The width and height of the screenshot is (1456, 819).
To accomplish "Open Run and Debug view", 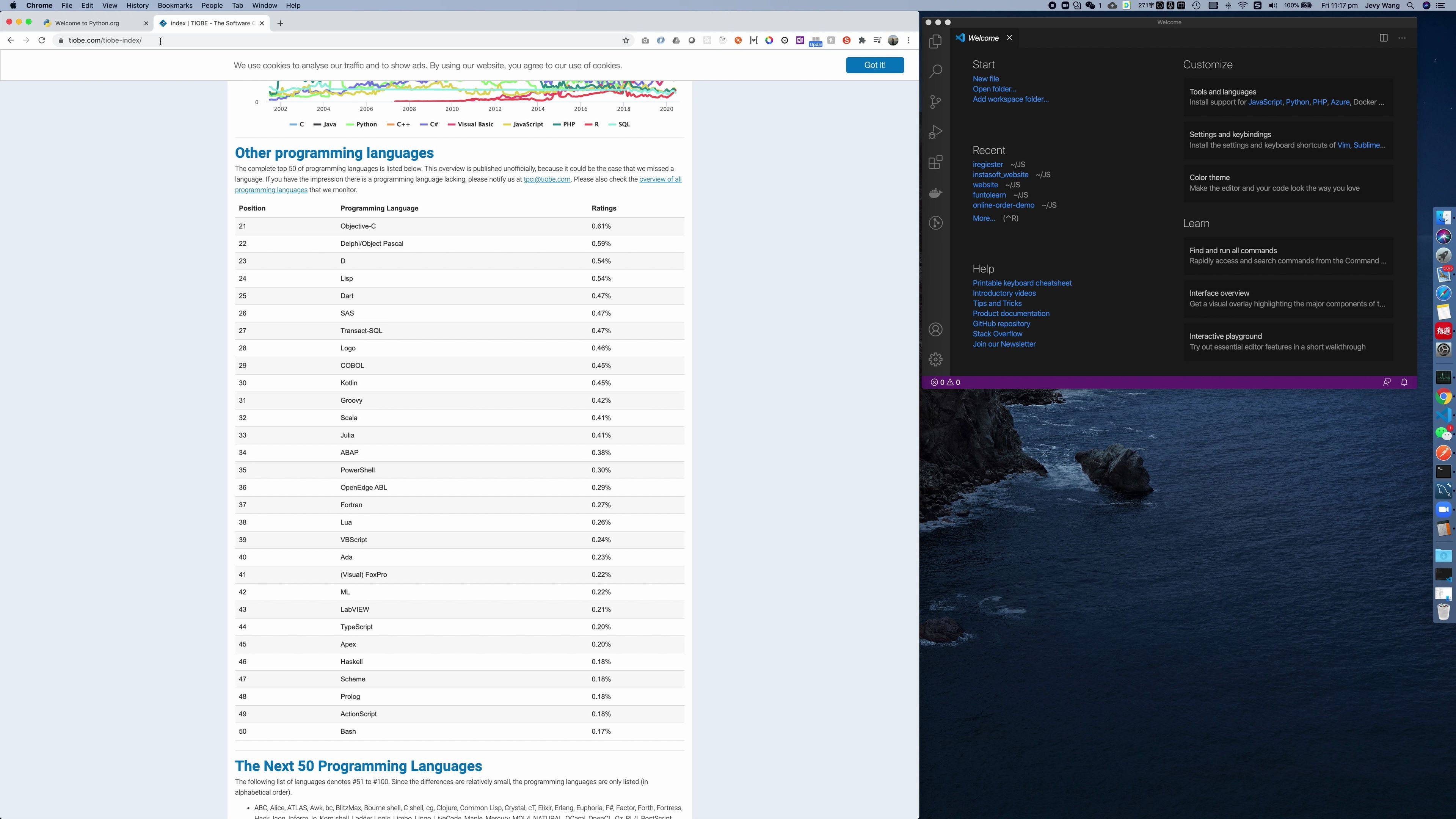I will [x=935, y=132].
